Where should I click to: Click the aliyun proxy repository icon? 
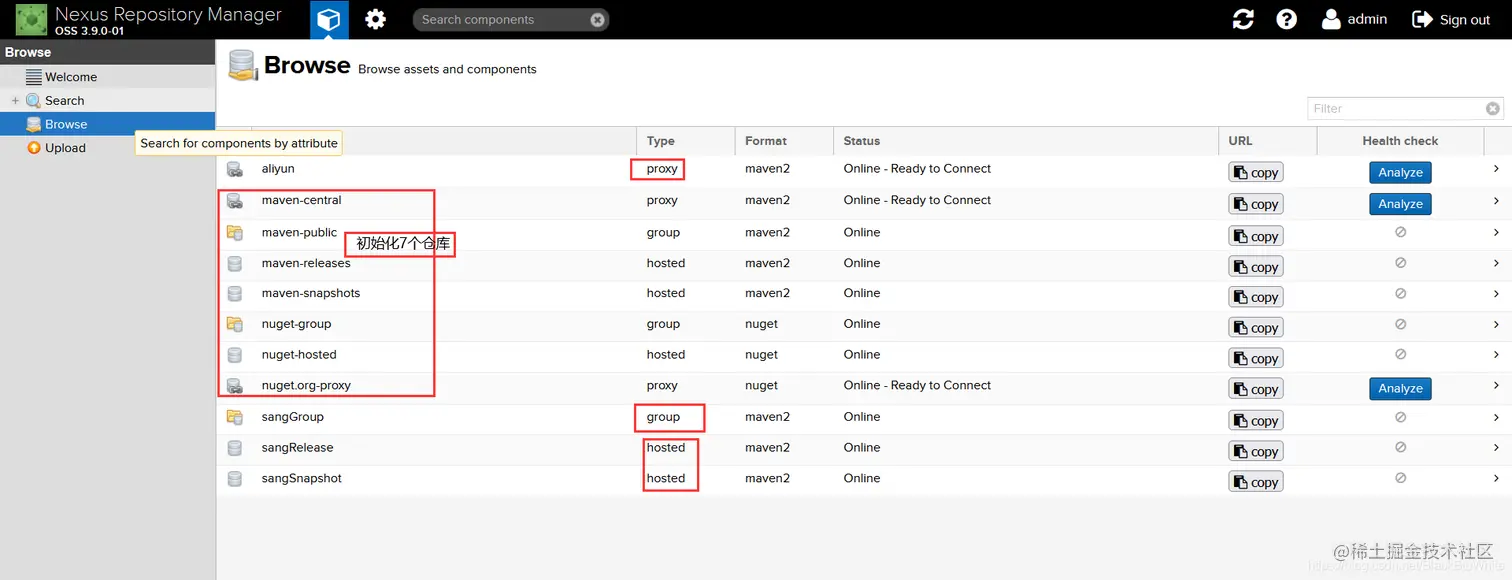pyautogui.click(x=235, y=169)
